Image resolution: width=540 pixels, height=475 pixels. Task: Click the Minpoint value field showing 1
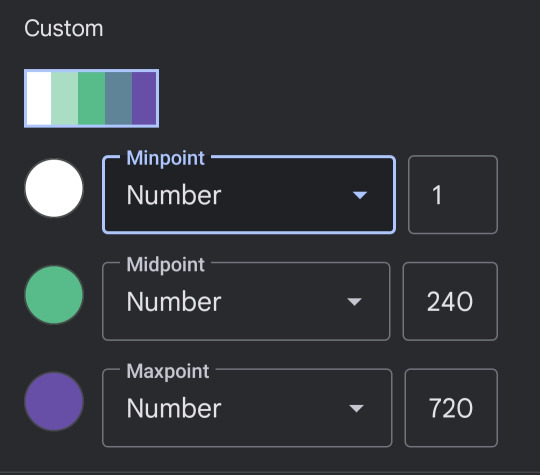pos(453,195)
